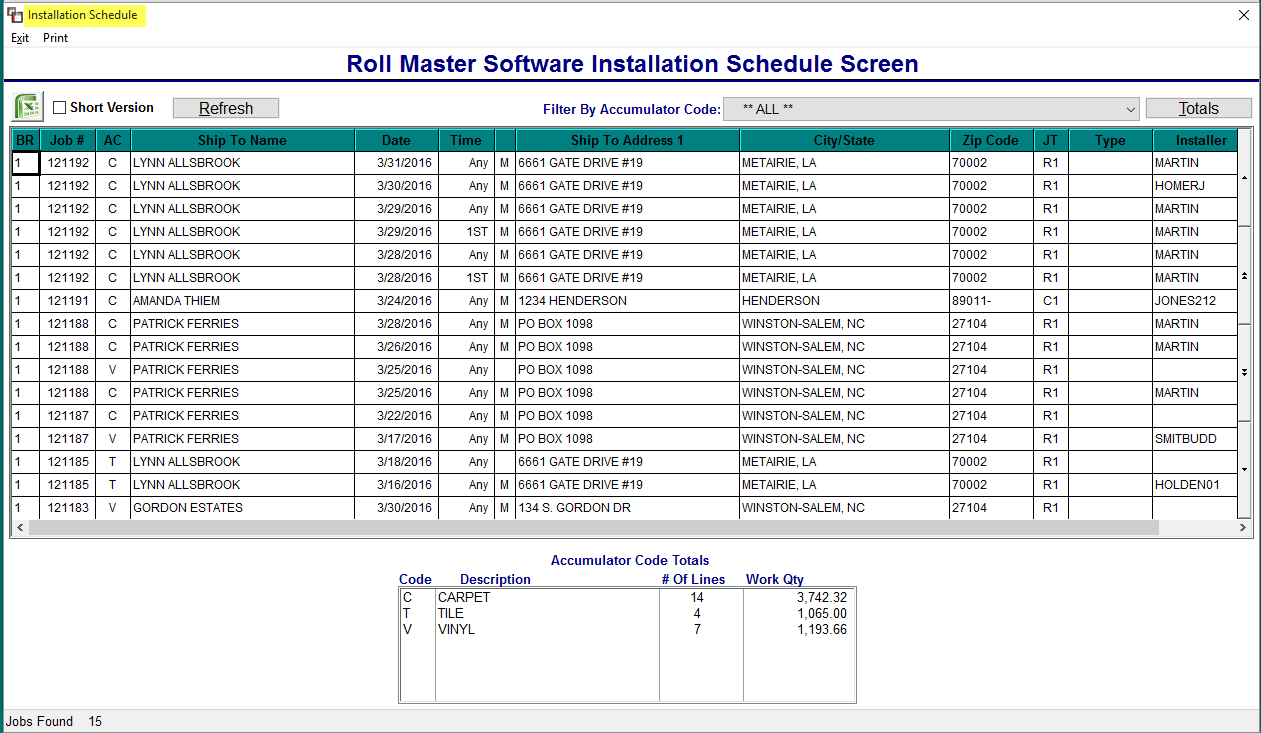Click the 3/26/2016 date cell
Image resolution: width=1261 pixels, height=733 pixels.
click(396, 347)
